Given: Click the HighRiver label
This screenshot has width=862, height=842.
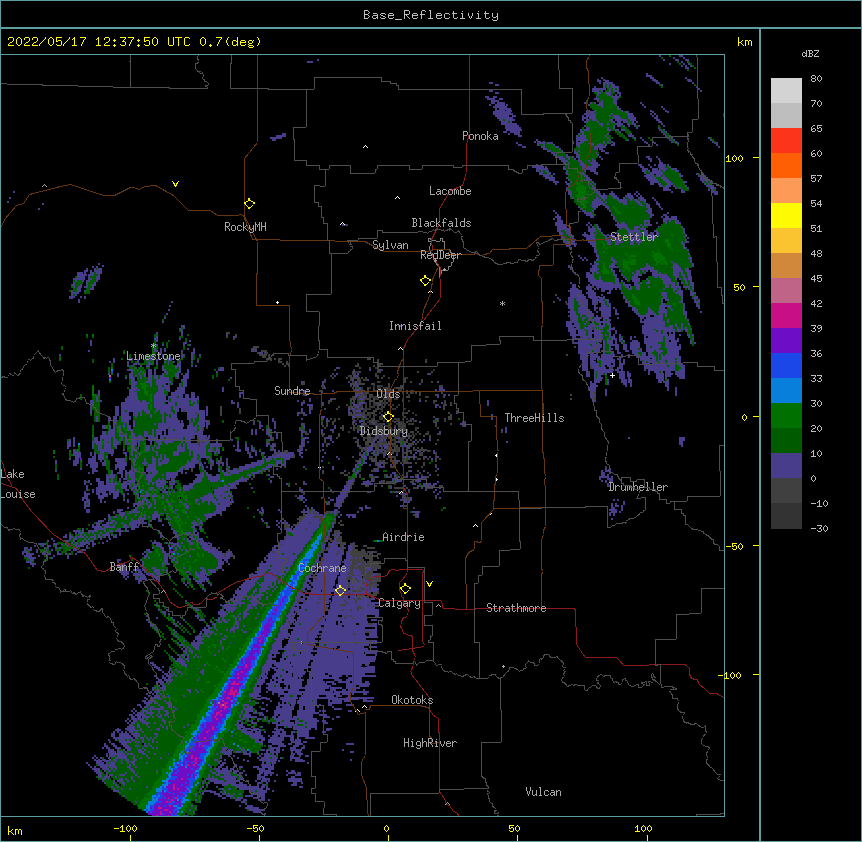Looking at the screenshot, I should click(430, 743).
